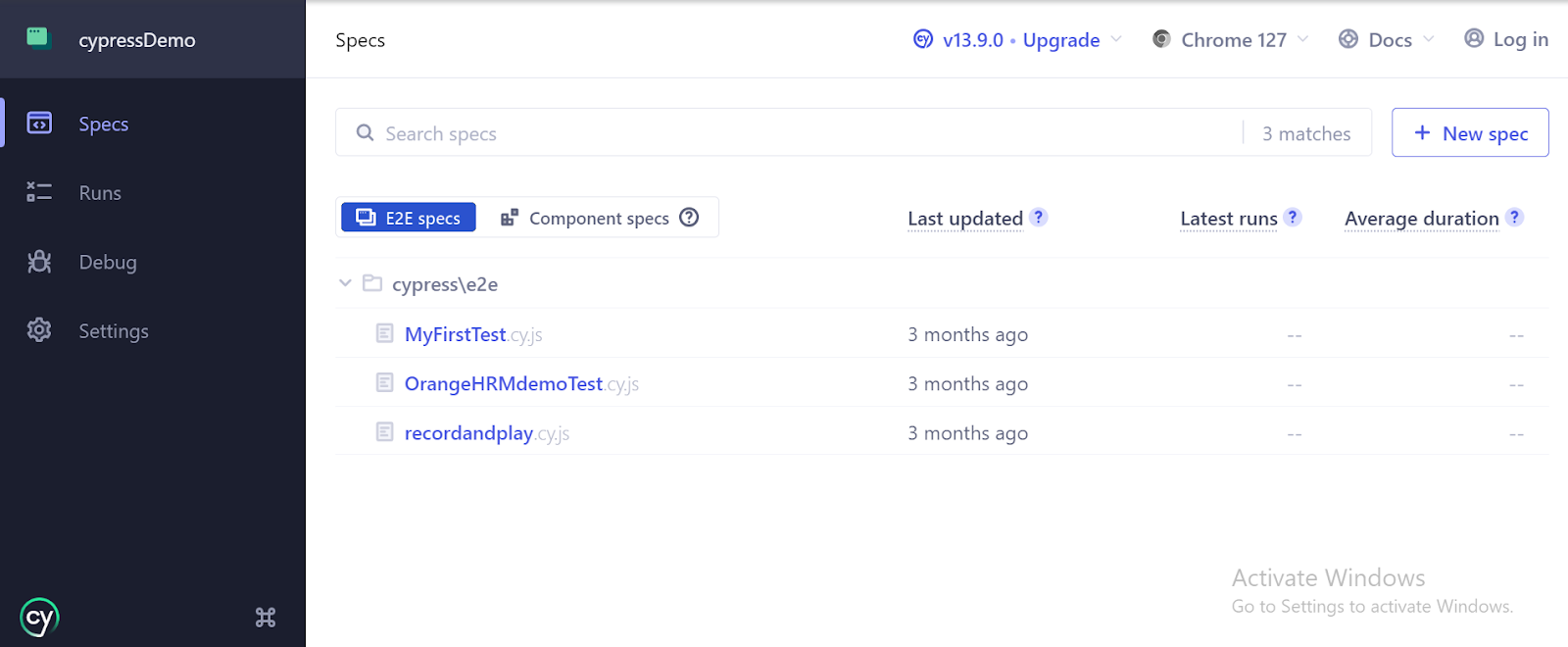Screen dimensions: 1568x647
Task: Click the Latest runs help tooltip icon
Action: pyautogui.click(x=1294, y=218)
